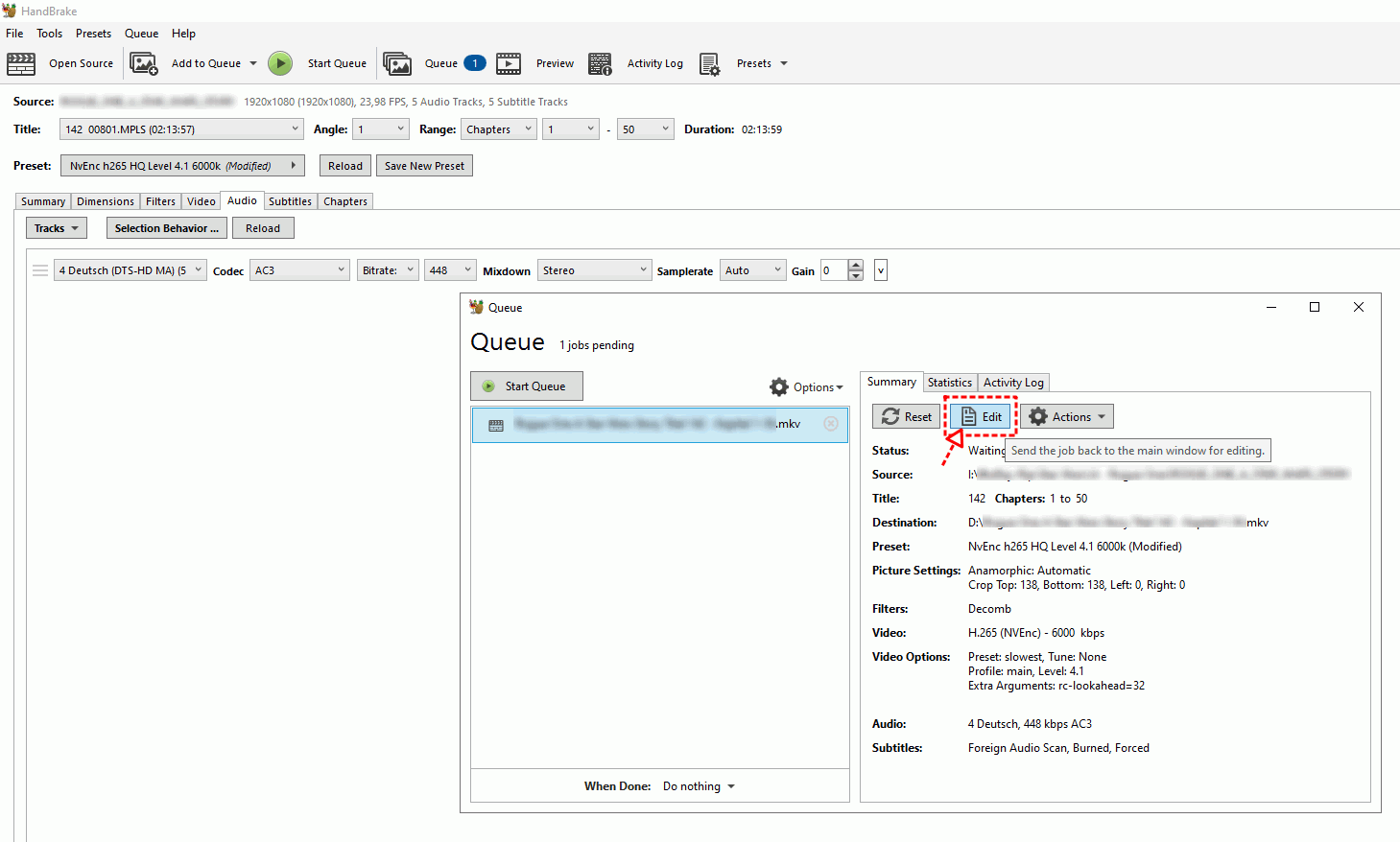Select Summary tab in Queue window
This screenshot has height=842, width=1400.
[891, 382]
